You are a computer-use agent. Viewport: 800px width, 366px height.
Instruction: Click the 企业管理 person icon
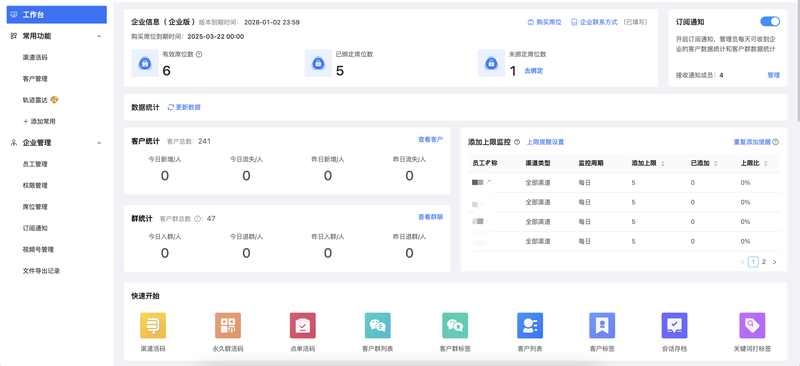(14, 143)
